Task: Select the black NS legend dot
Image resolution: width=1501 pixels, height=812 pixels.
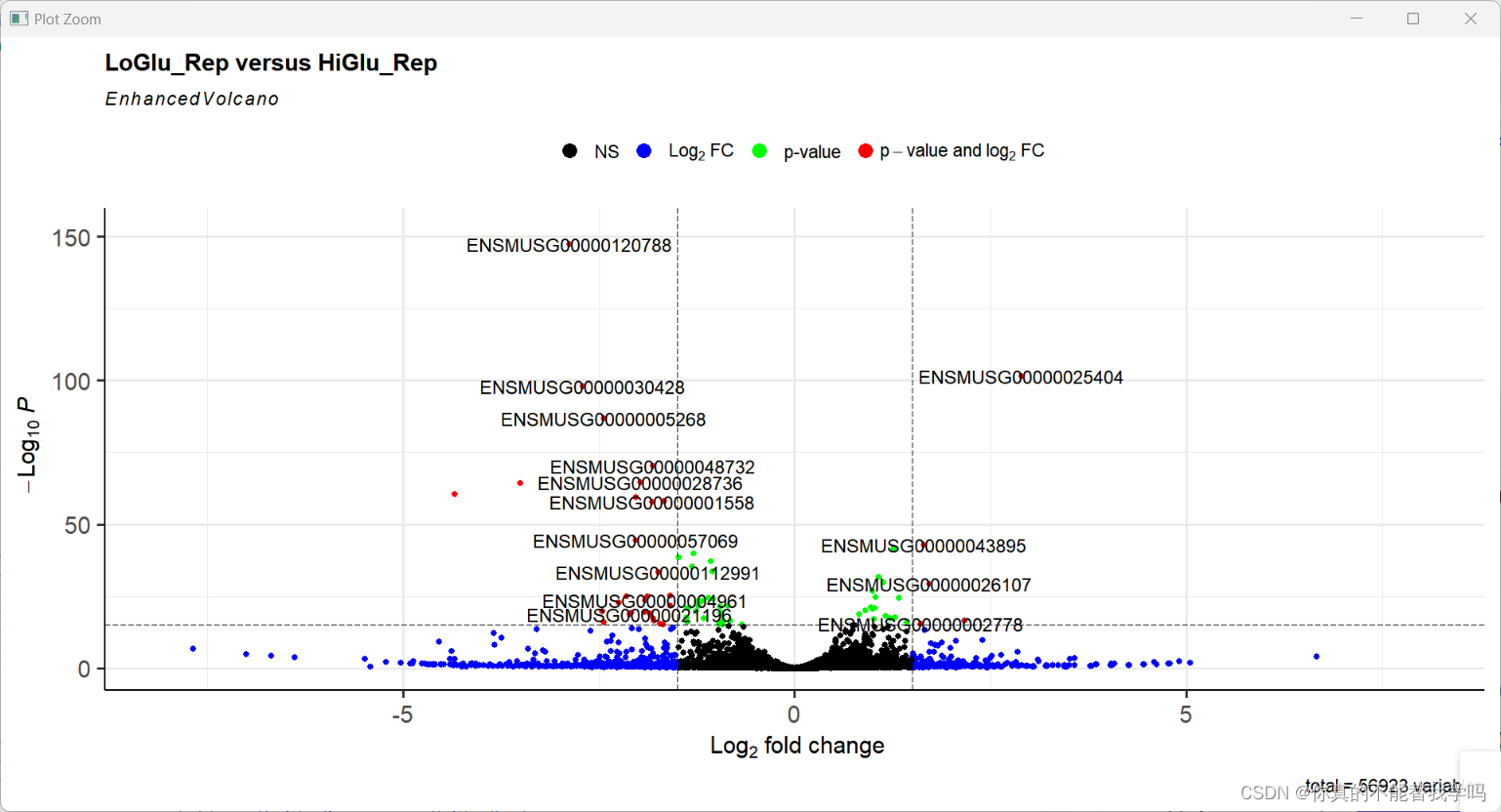Action: (x=571, y=151)
